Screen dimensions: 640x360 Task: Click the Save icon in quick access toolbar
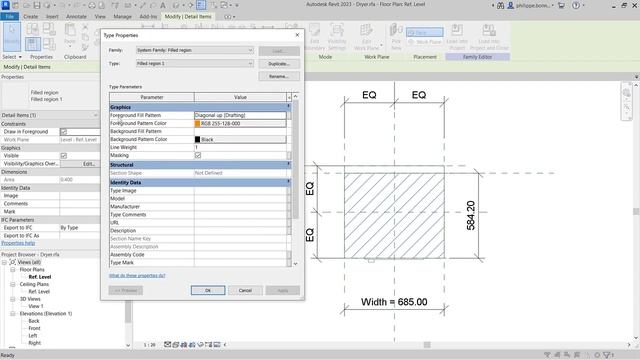[37, 5]
